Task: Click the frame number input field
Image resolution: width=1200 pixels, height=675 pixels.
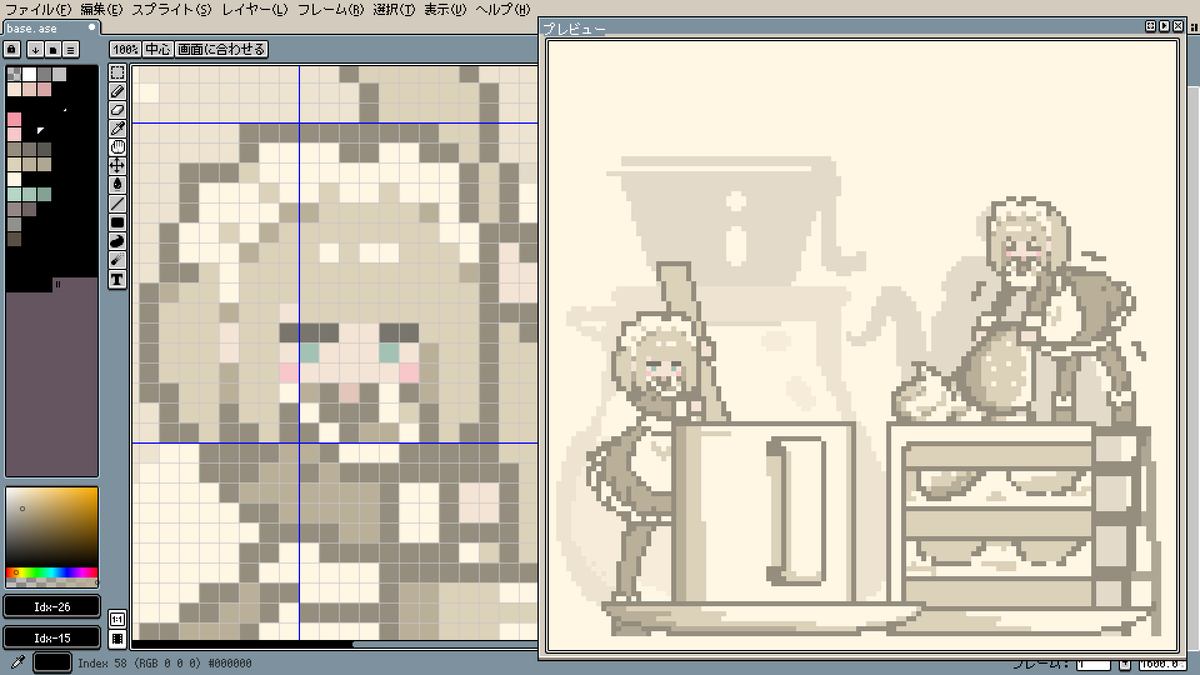Action: point(1093,664)
